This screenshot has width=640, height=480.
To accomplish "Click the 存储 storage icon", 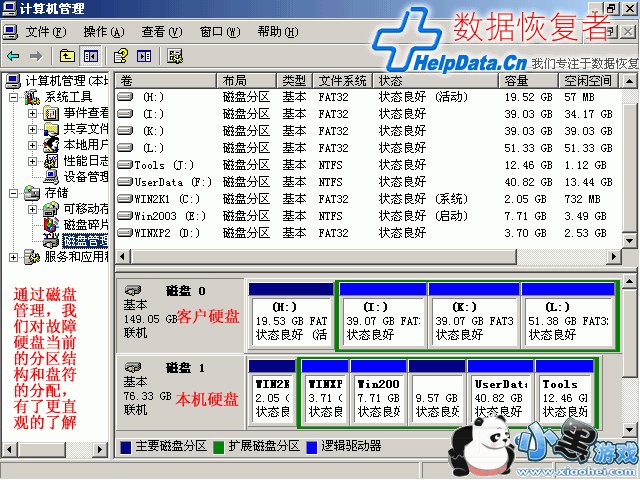I will click(32, 193).
